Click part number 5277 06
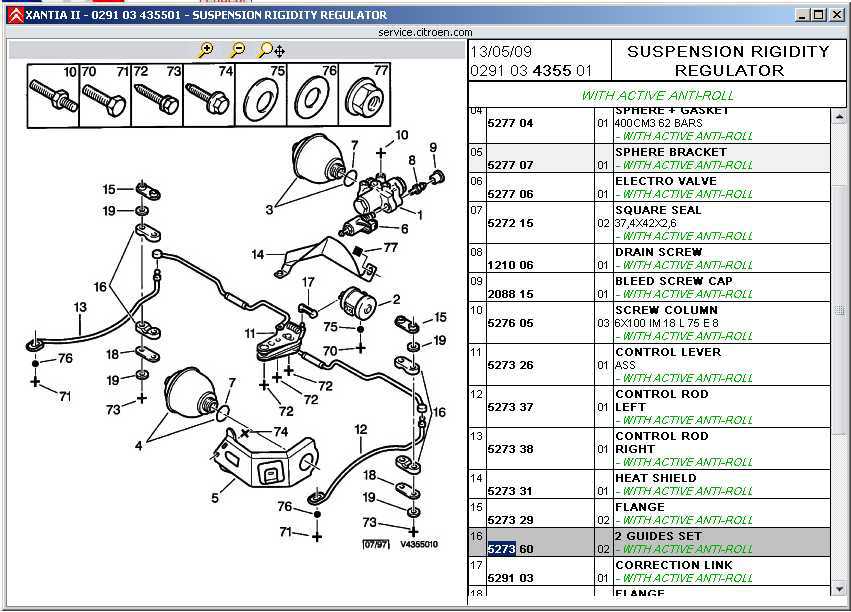Viewport: 851px width, 612px height. click(x=510, y=194)
